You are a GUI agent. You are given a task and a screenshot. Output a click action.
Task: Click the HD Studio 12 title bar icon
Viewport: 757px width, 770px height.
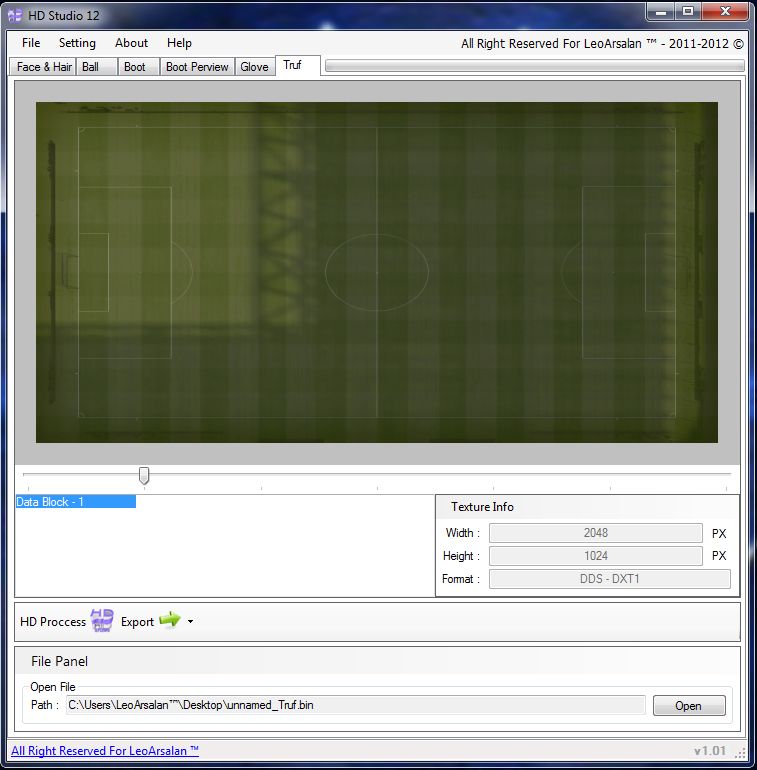pos(15,15)
